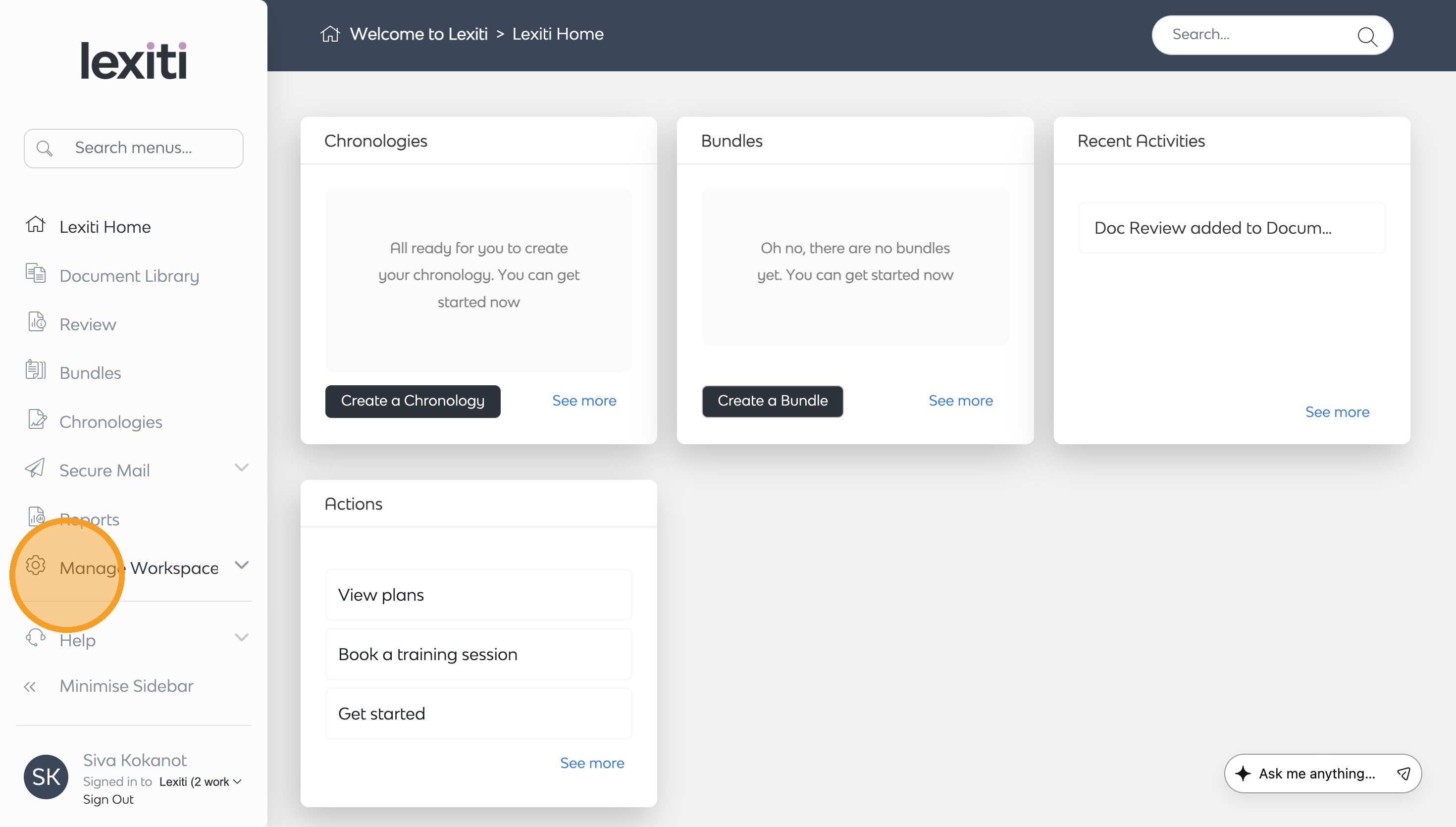Click the Reports icon in the sidebar
This screenshot has width=1456, height=827.
[x=36, y=517]
